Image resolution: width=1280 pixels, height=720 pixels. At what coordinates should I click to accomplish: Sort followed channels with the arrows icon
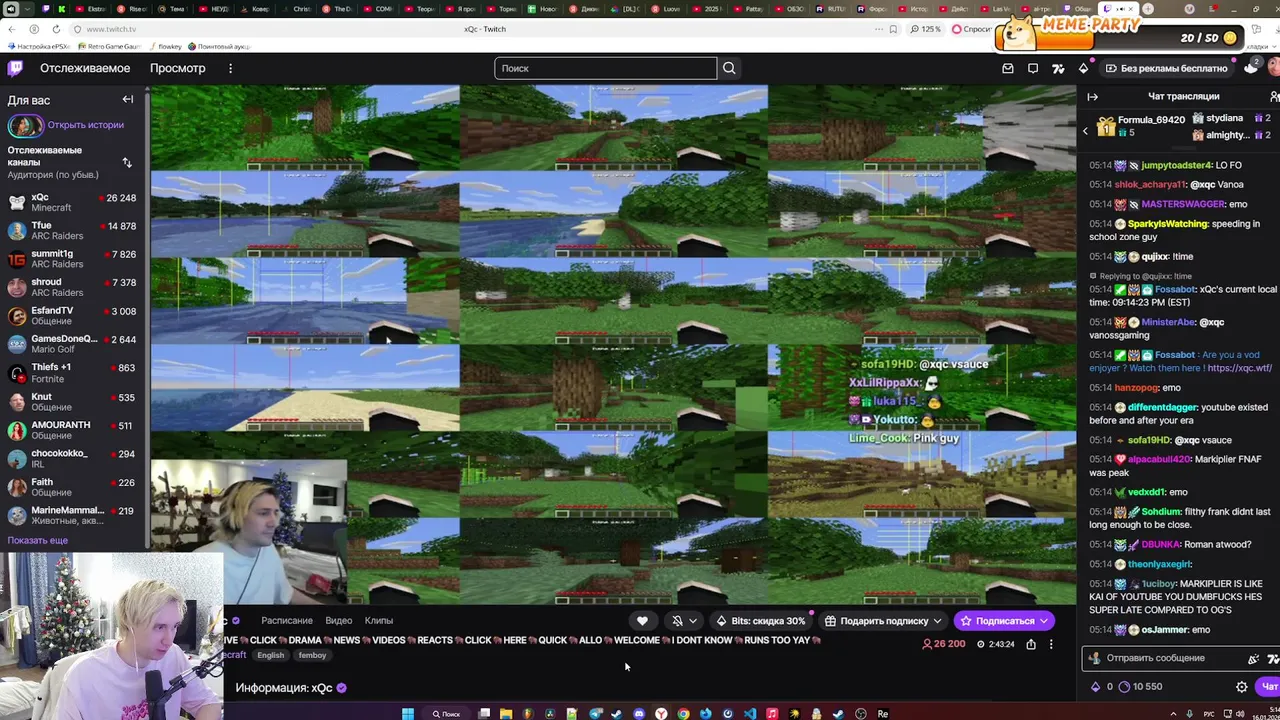pyautogui.click(x=127, y=162)
